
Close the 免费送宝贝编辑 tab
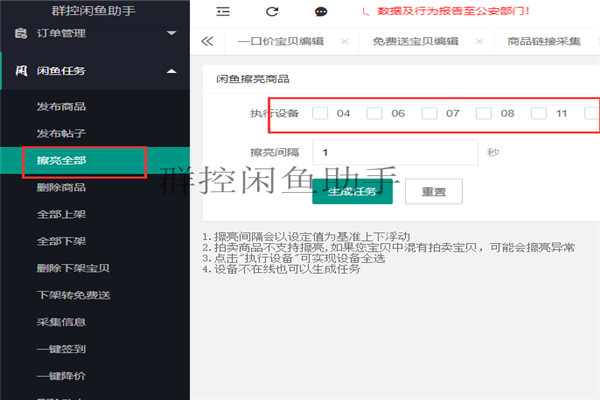[479, 41]
